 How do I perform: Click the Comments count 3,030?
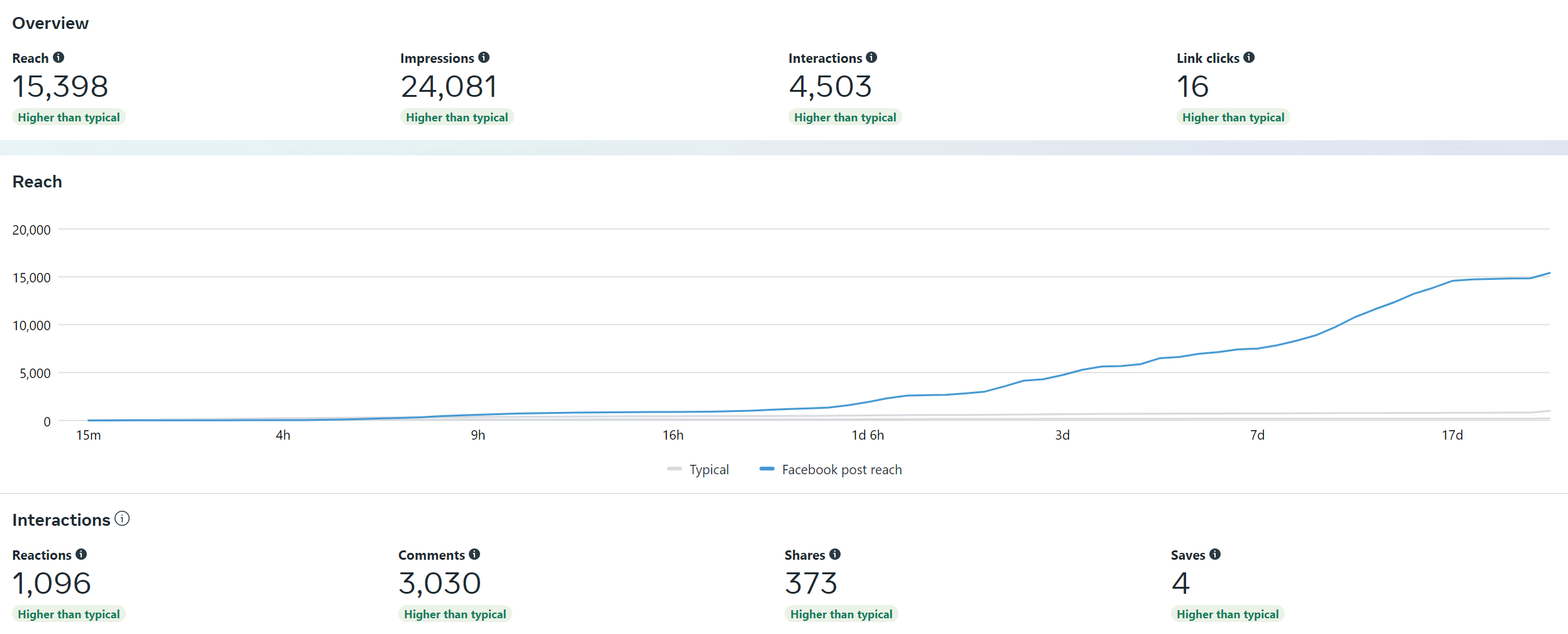[440, 584]
